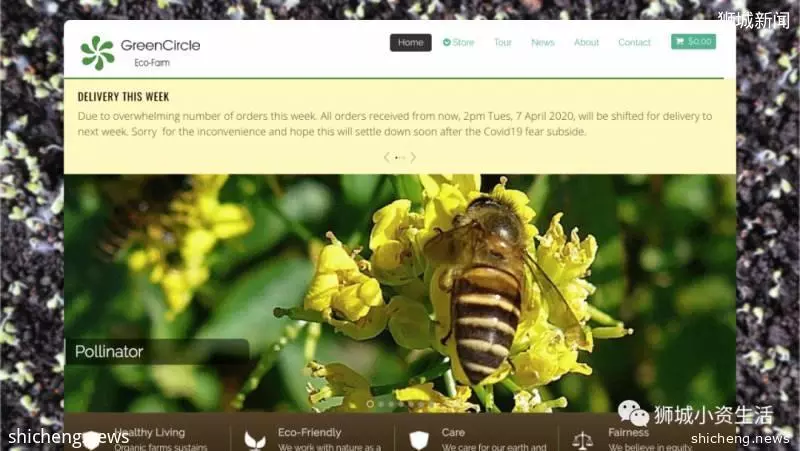Open the Home menu item
The width and height of the screenshot is (800, 451).
411,43
